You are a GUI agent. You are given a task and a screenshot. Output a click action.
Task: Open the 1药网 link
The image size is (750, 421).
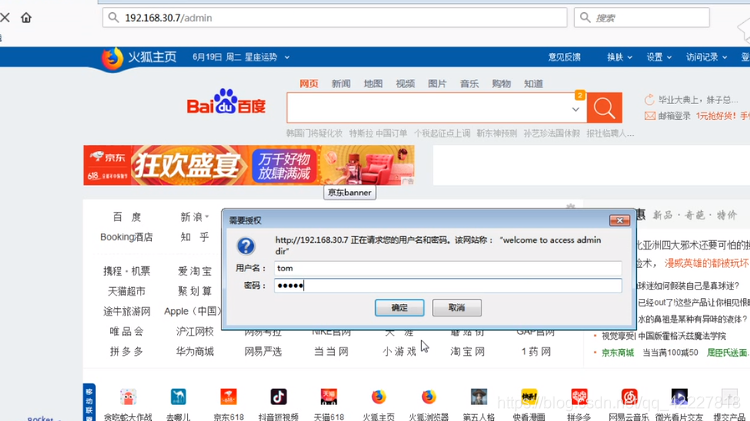(x=536, y=352)
